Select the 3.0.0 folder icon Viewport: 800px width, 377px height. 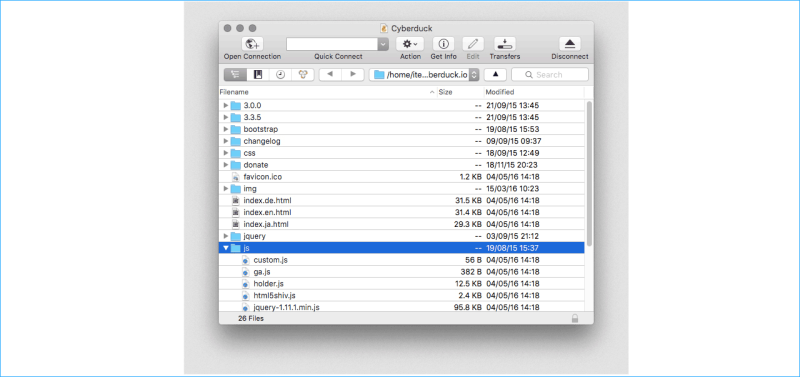[x=235, y=106]
